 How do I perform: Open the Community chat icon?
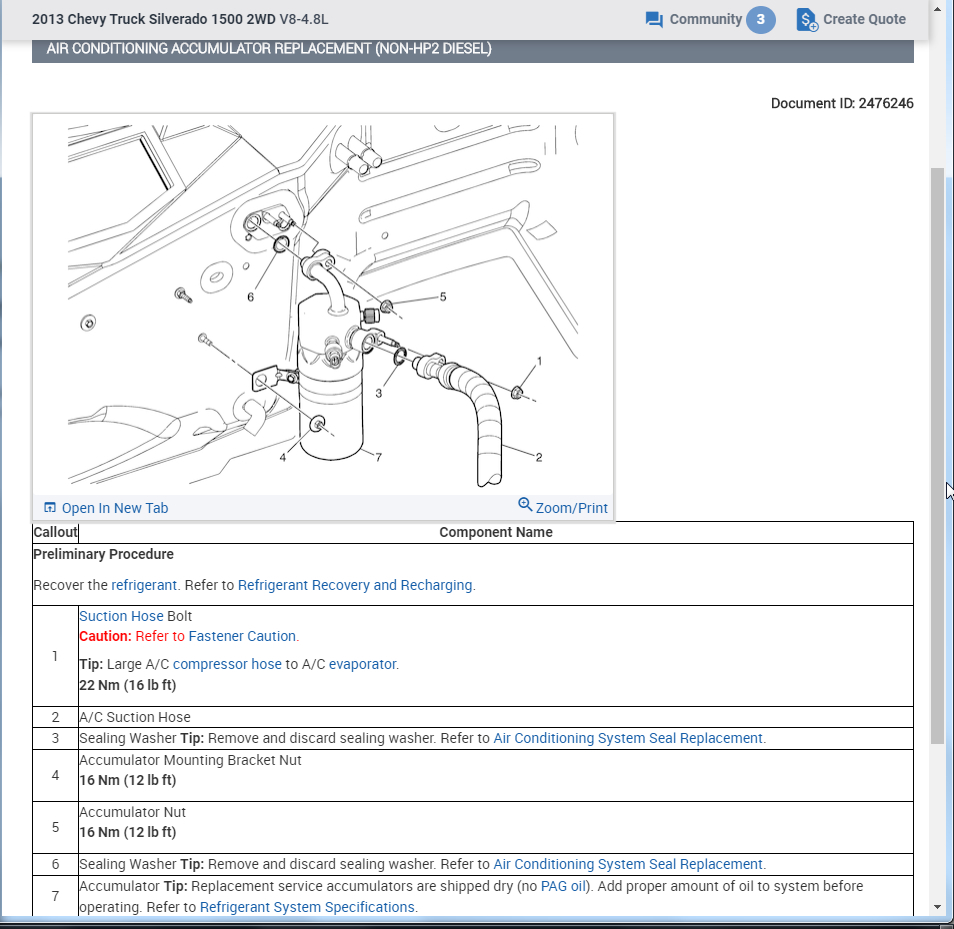point(654,19)
